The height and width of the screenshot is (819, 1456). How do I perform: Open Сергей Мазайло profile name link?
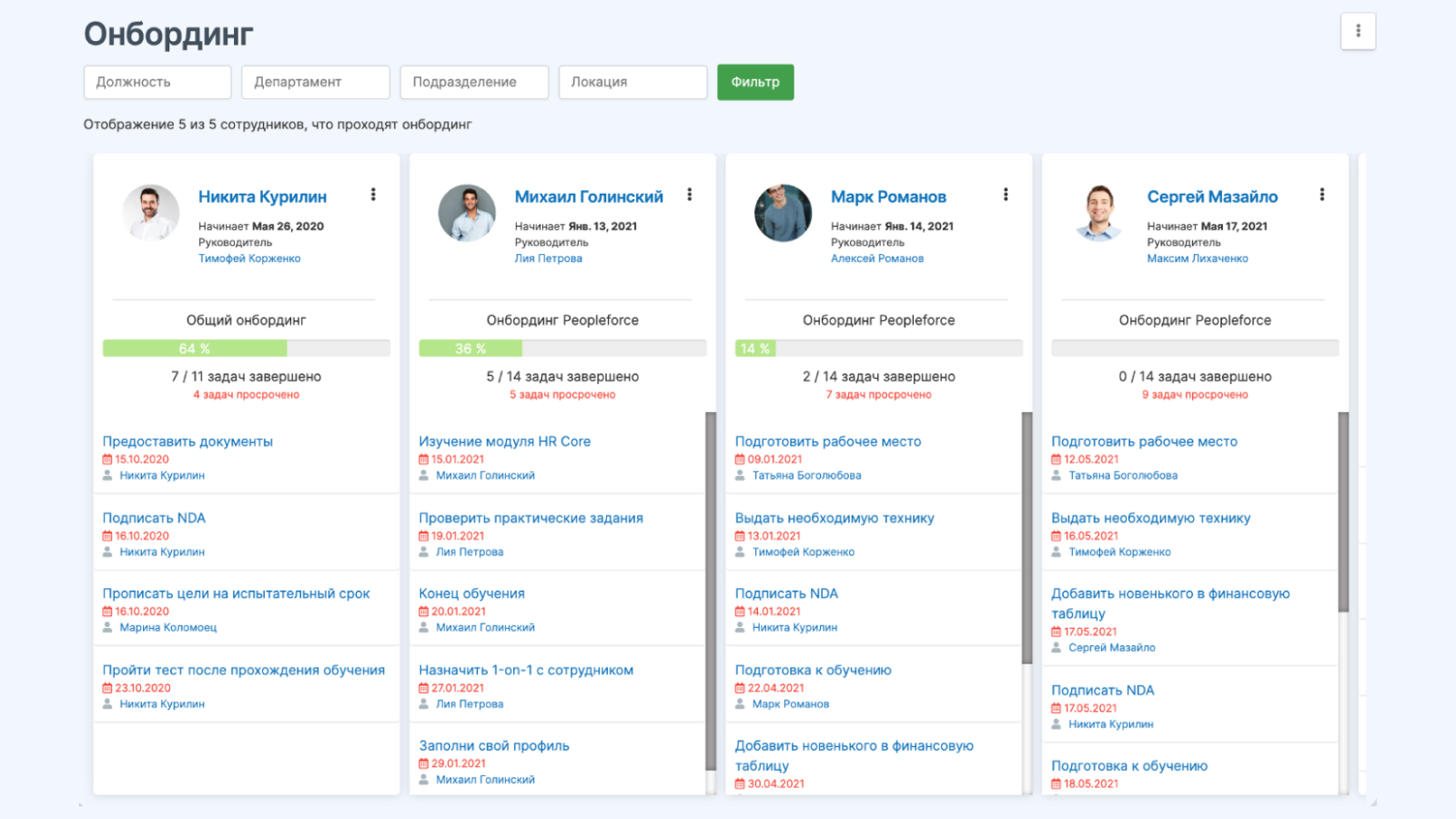(x=1212, y=197)
